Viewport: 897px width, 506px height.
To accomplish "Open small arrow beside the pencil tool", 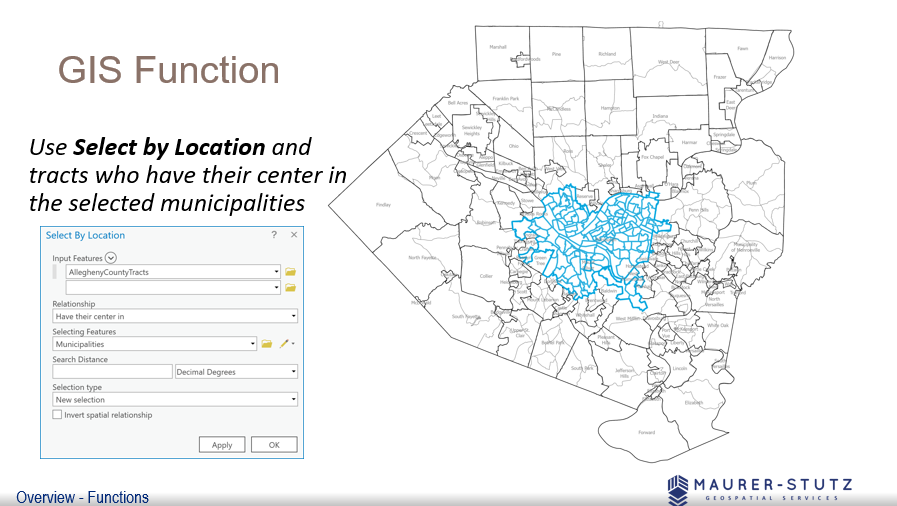I will pyautogui.click(x=293, y=344).
